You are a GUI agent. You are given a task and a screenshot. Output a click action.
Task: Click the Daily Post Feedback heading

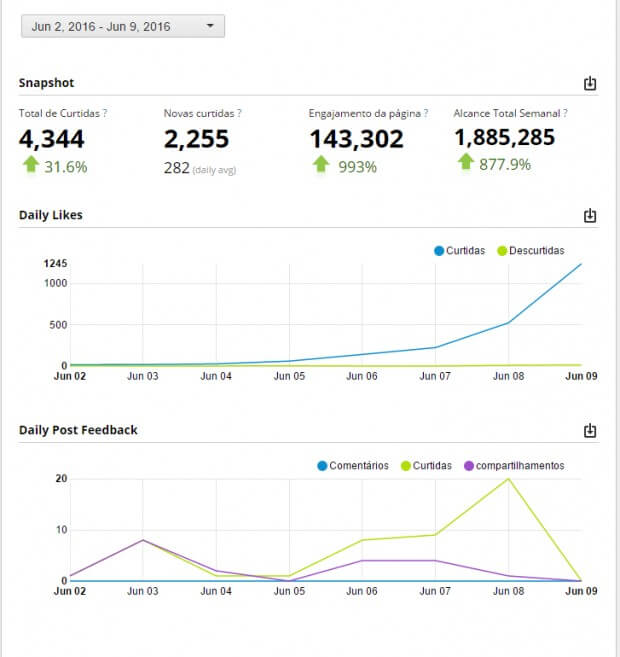(x=78, y=430)
